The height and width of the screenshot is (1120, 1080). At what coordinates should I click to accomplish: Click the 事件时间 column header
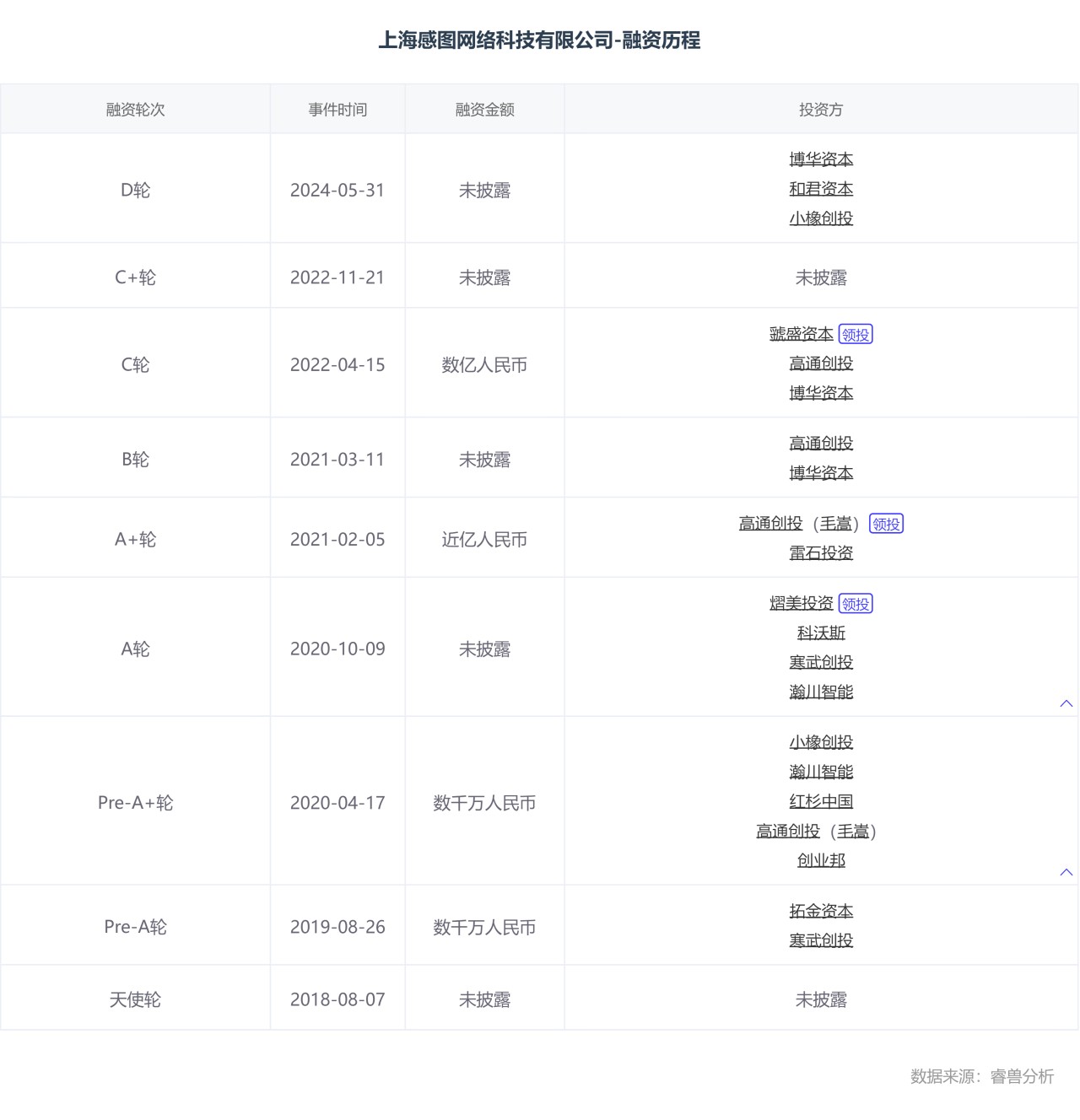coord(337,110)
